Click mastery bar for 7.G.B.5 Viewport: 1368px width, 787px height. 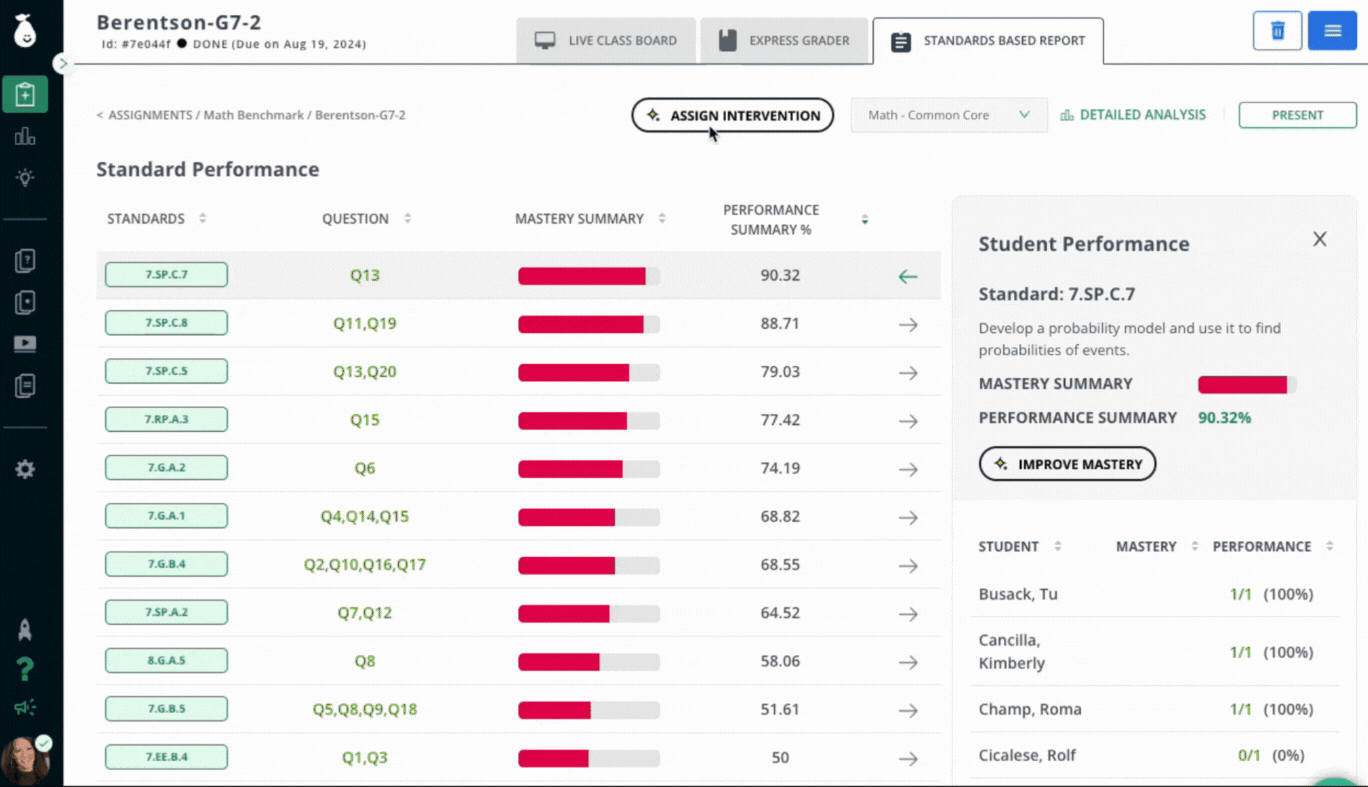pyautogui.click(x=589, y=709)
